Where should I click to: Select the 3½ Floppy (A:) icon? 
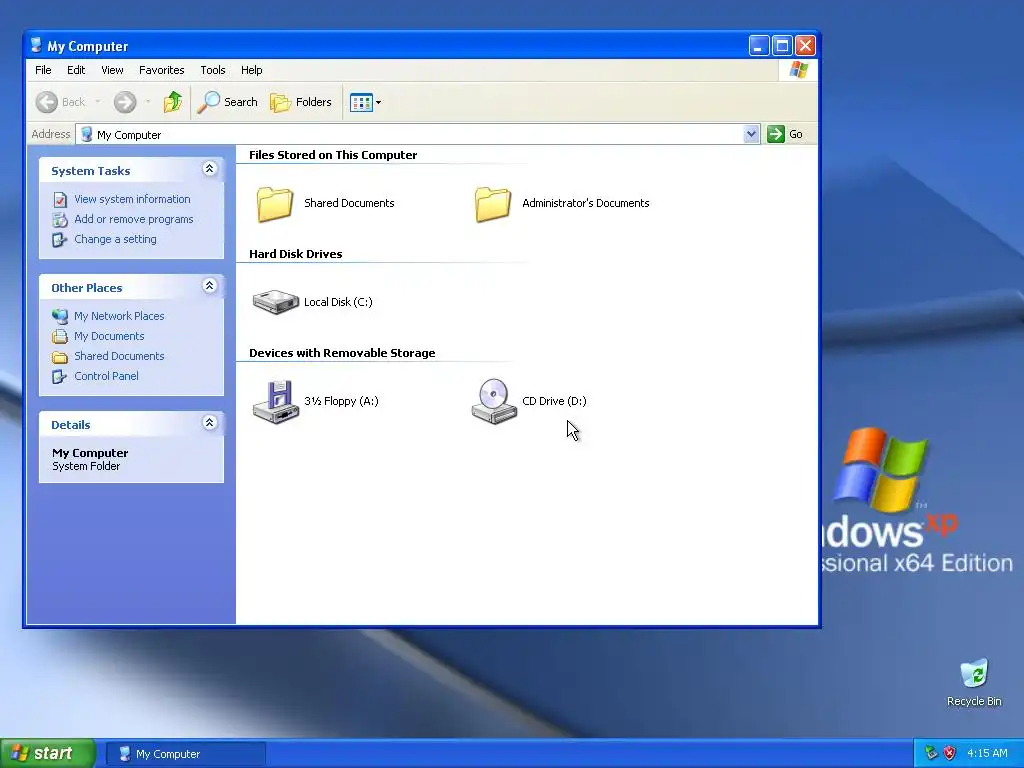pos(276,402)
